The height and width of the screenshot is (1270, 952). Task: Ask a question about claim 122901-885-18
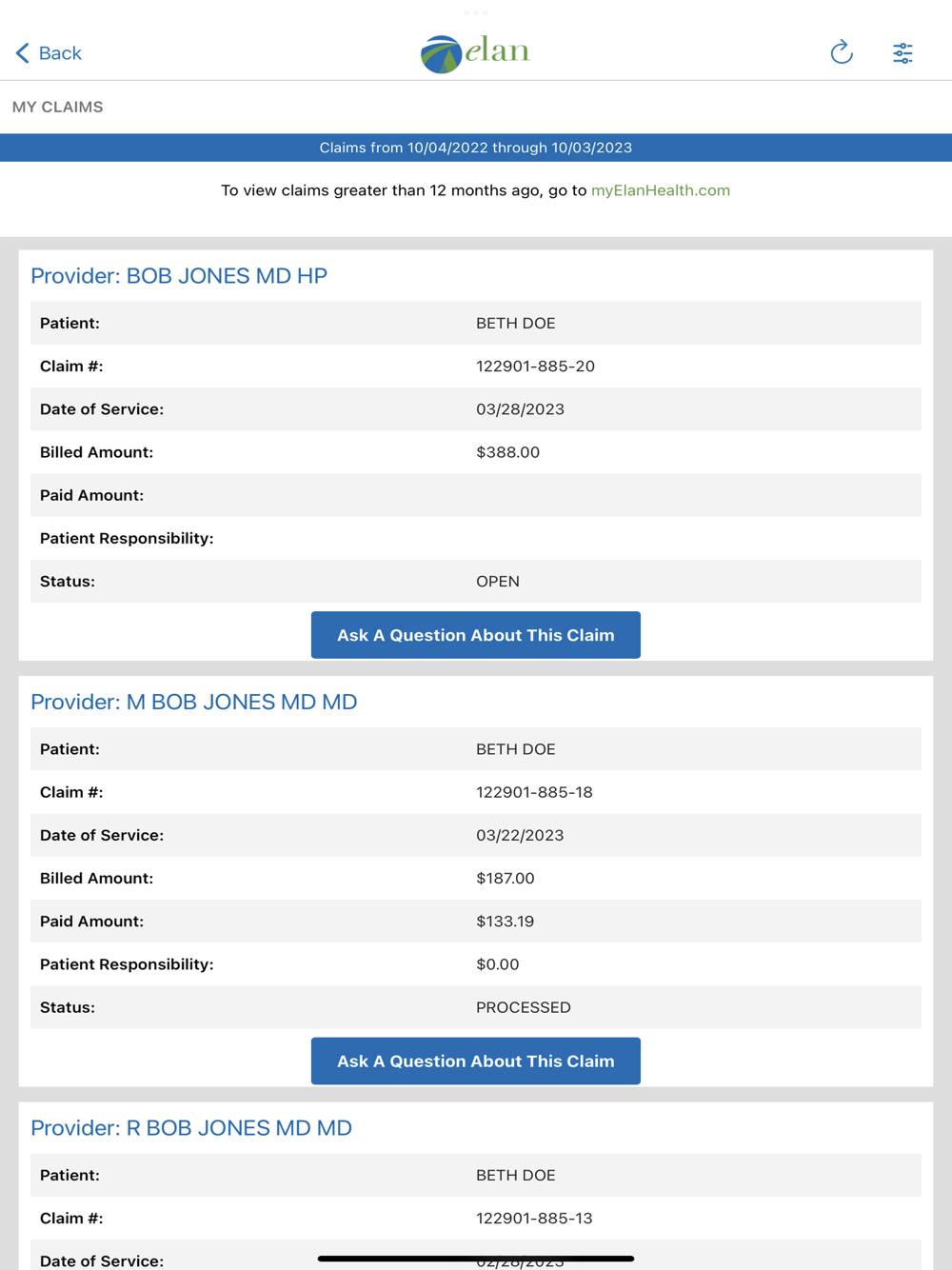pyautogui.click(x=476, y=1061)
